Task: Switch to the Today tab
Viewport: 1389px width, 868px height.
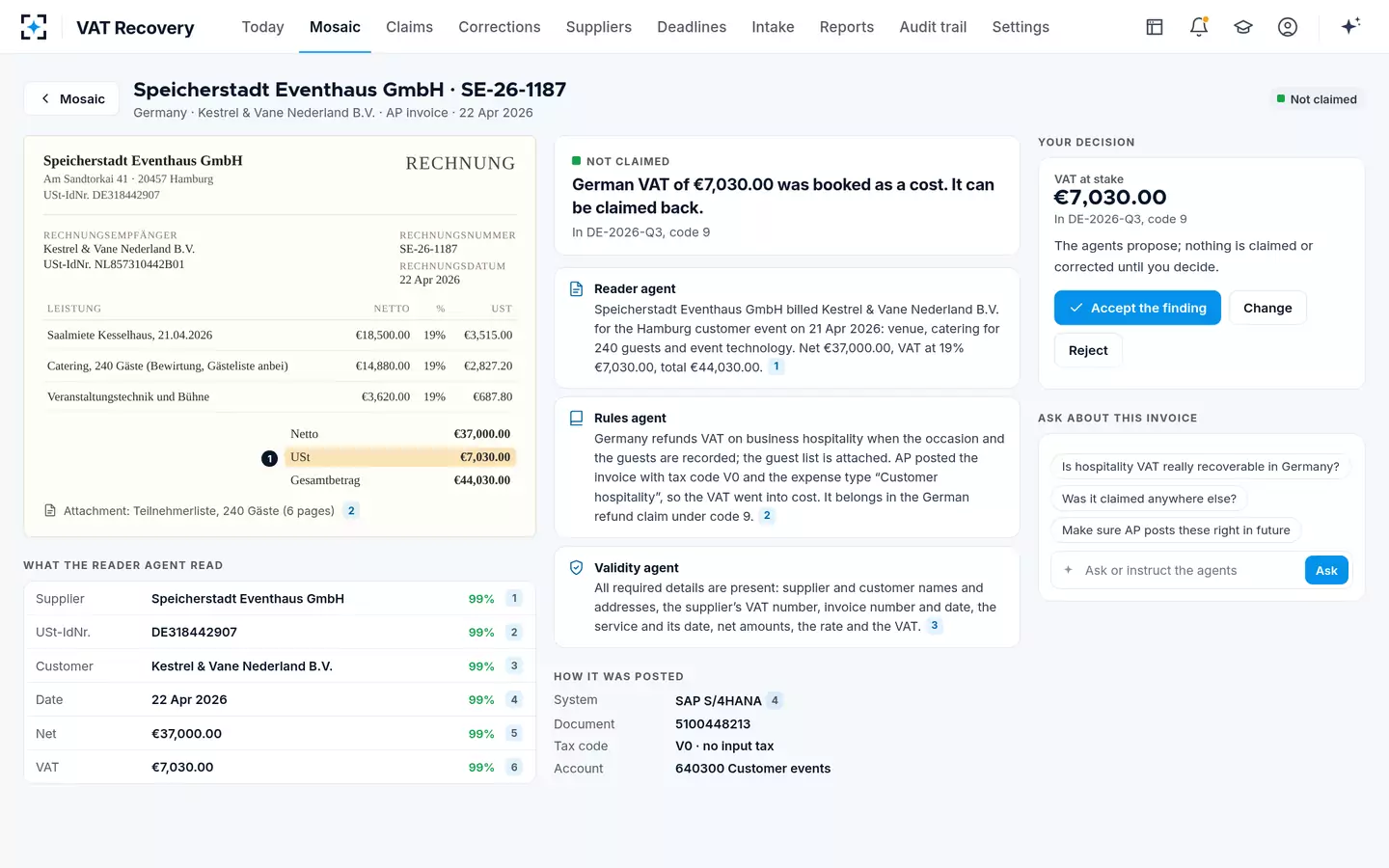Action: 262,27
